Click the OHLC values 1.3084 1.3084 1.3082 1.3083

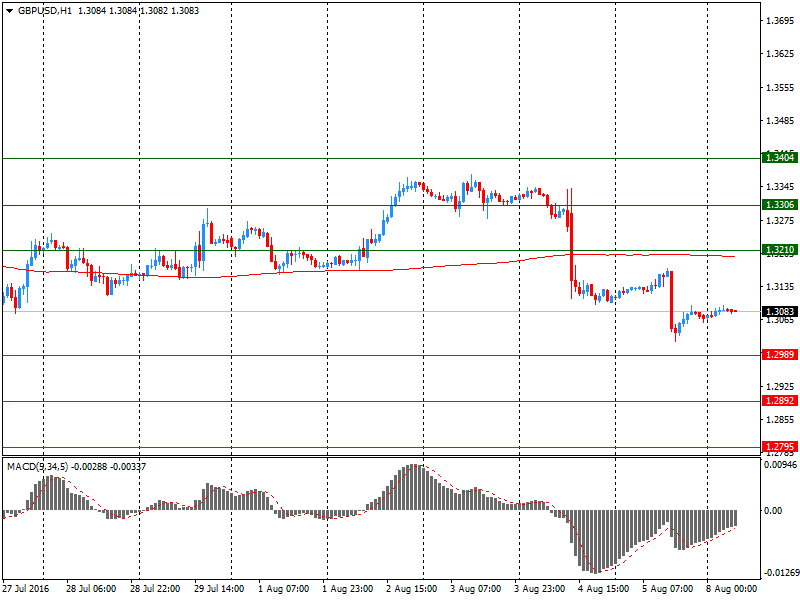click(x=138, y=11)
